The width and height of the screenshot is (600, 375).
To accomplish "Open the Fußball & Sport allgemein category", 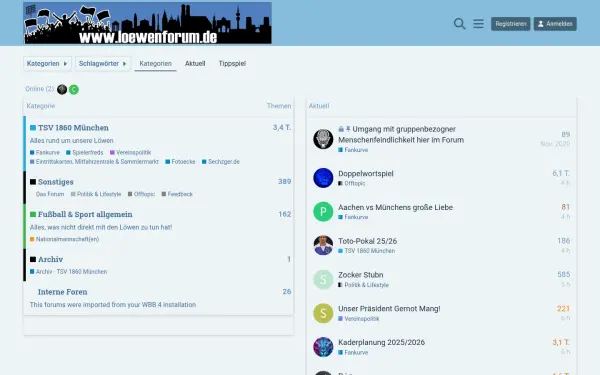I will click(x=85, y=214).
